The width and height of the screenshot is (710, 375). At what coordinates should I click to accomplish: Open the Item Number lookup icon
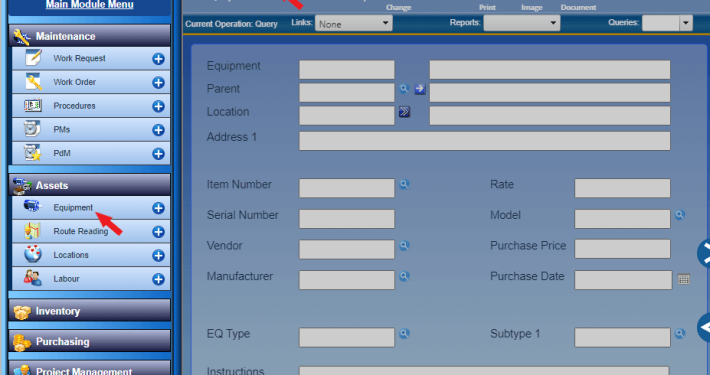pos(404,184)
